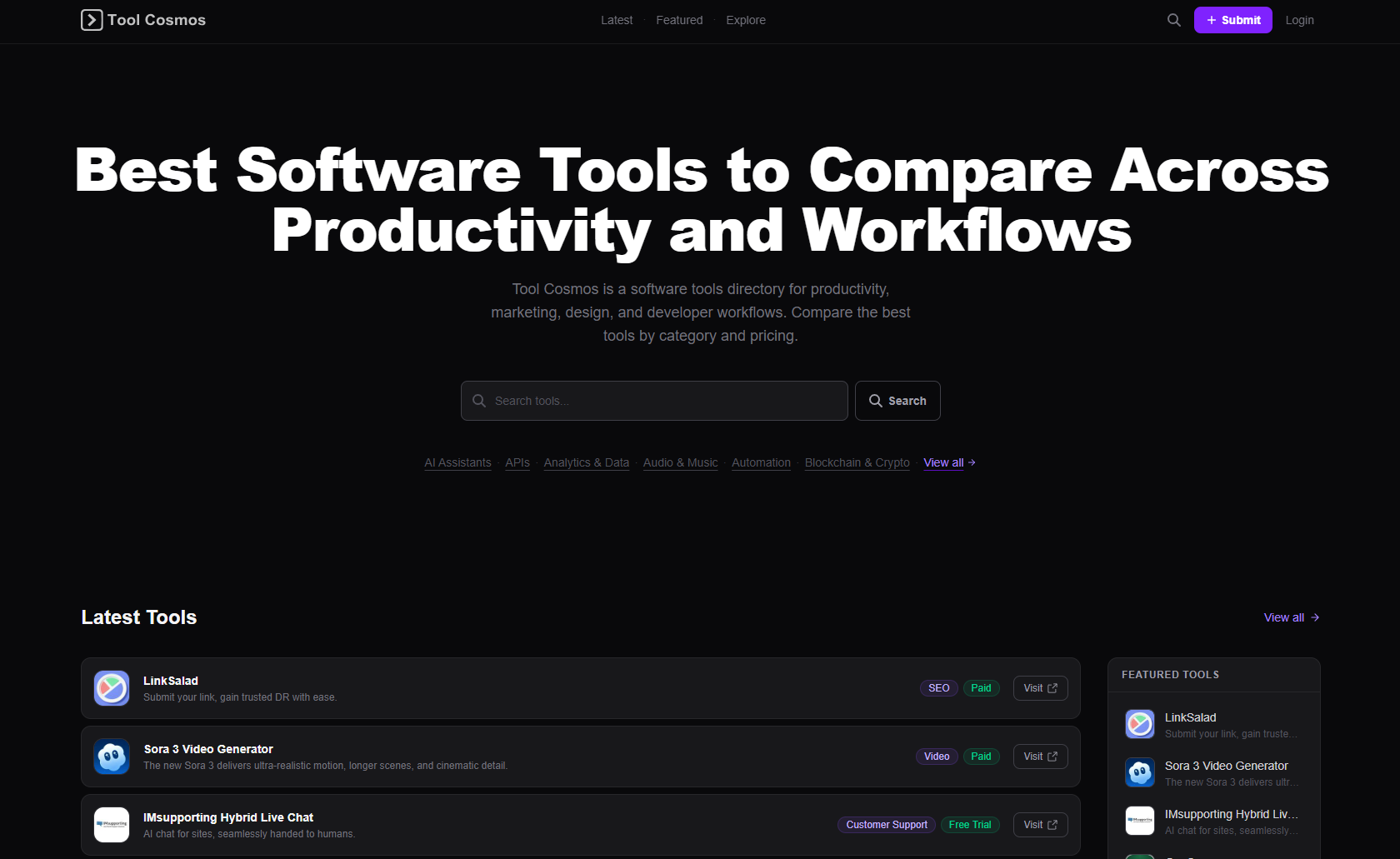Open the AI Assistants category link

pos(457,462)
